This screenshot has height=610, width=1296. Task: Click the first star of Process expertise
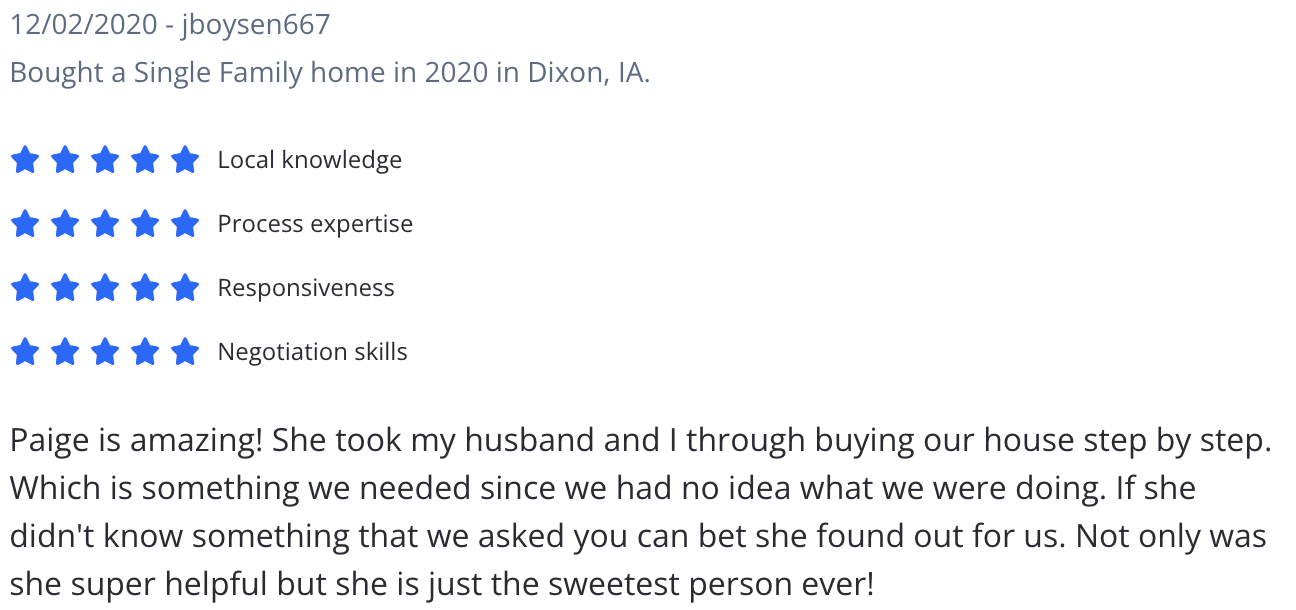pos(25,224)
